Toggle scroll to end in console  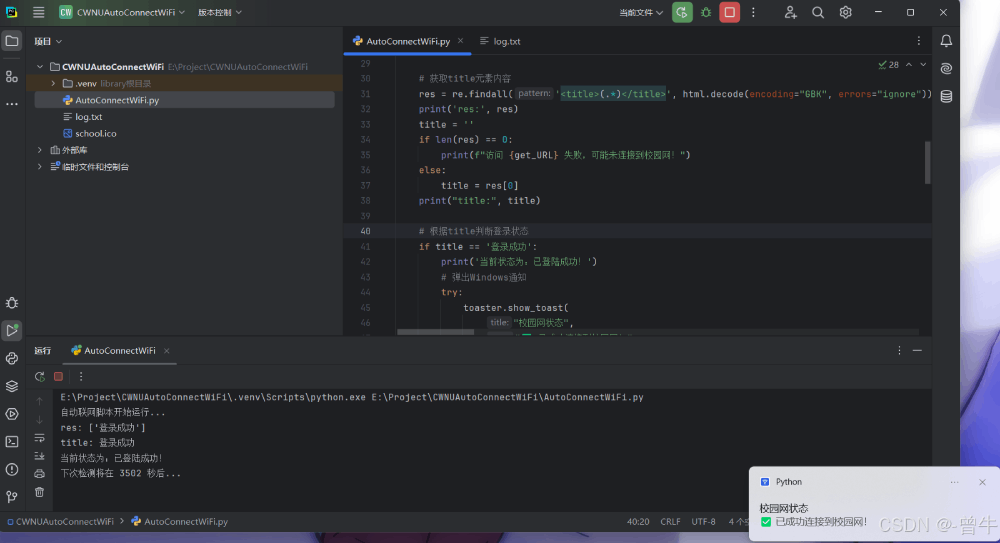point(40,456)
